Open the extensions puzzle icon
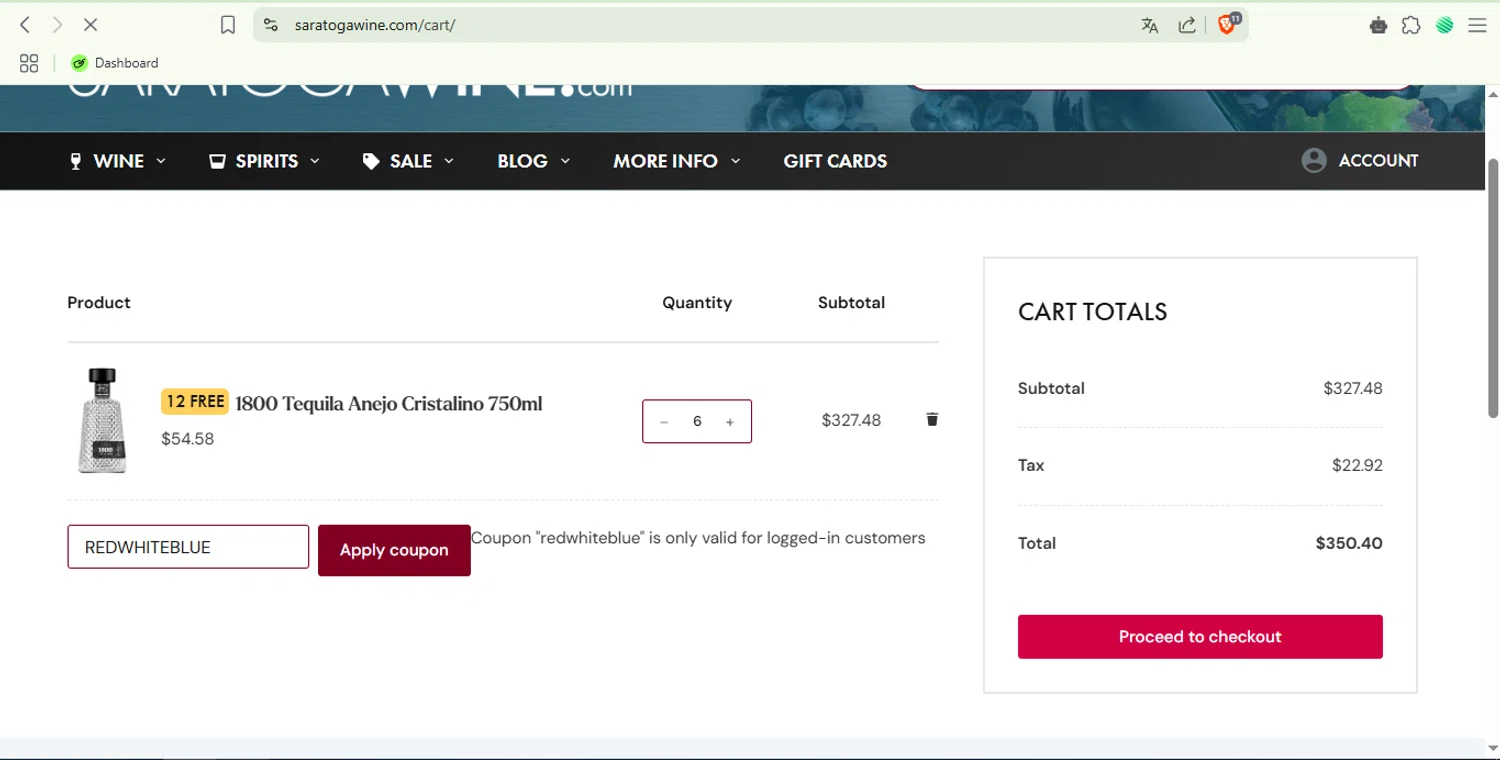 coord(1411,25)
